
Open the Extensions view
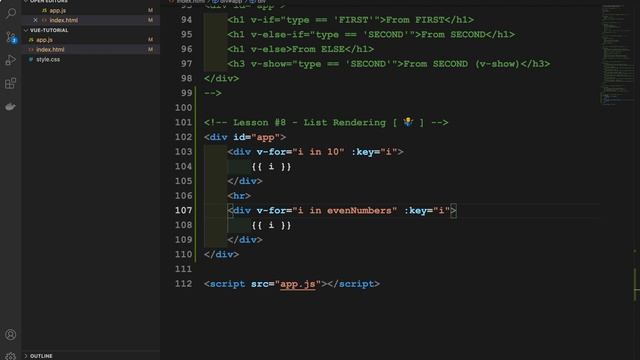coord(11,83)
